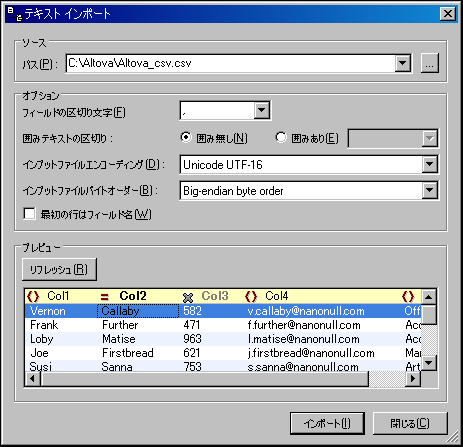The height and width of the screenshot is (447, 463).
Task: Open the path history dropdown
Action: (x=403, y=63)
